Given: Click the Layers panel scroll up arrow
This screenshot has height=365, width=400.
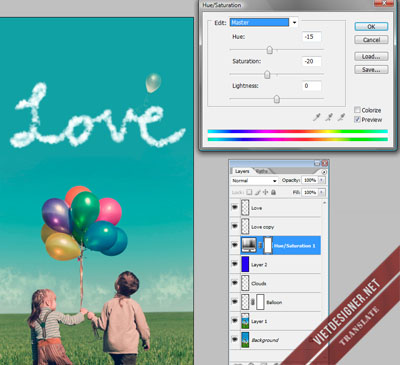Looking at the screenshot, I should pos(324,202).
